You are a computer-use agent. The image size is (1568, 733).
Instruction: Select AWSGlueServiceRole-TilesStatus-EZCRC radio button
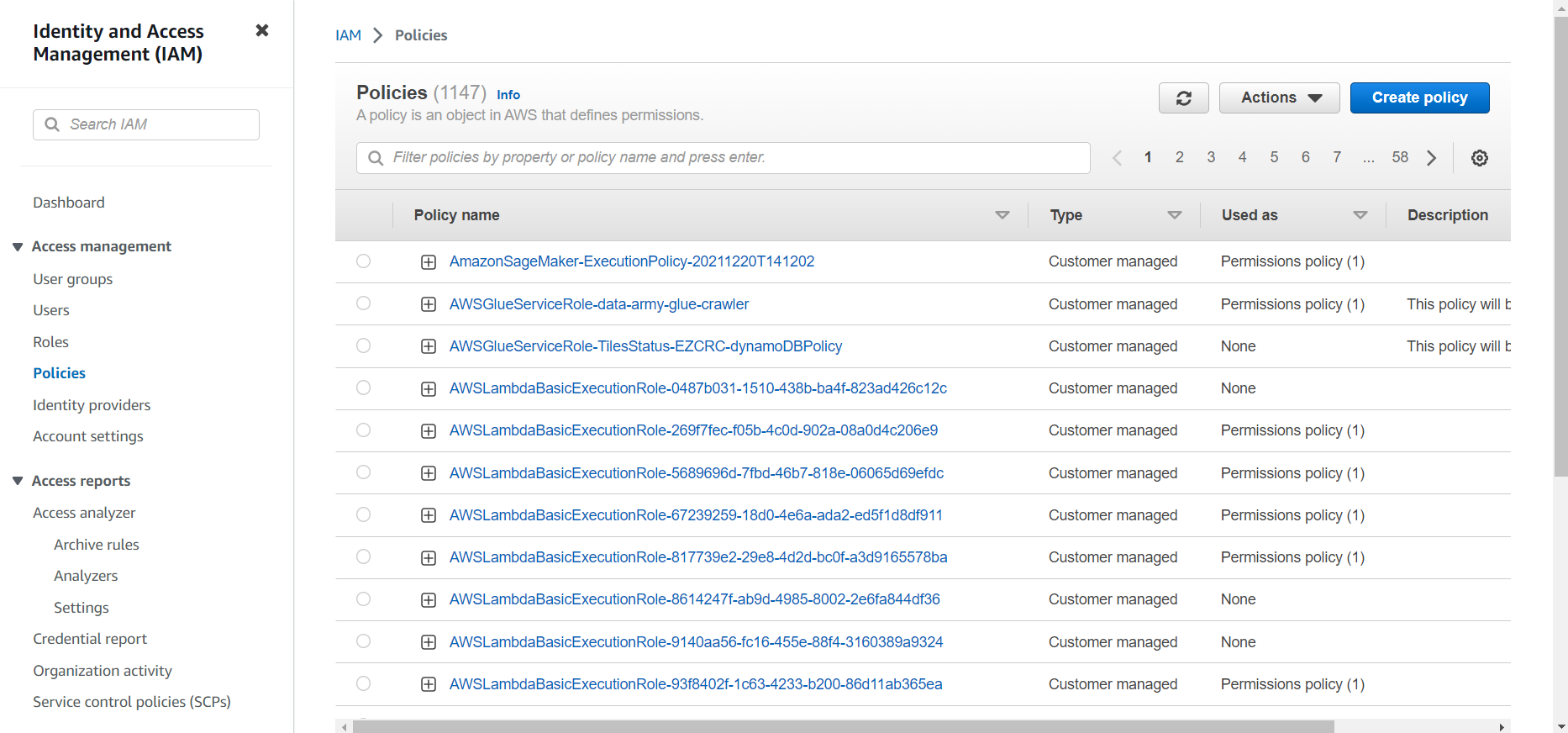[x=363, y=345]
